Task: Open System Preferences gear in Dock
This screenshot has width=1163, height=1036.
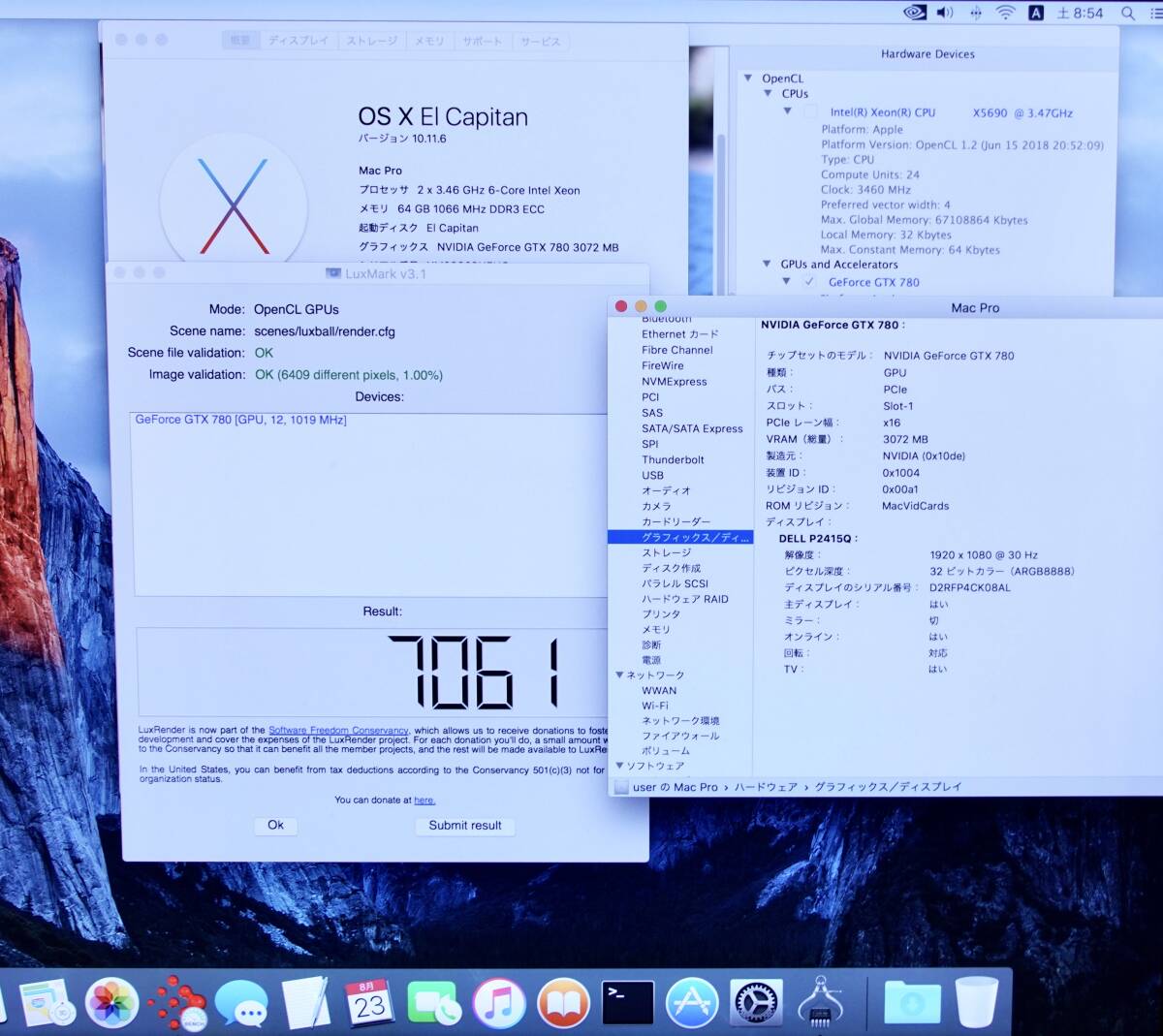Action: tap(756, 1003)
